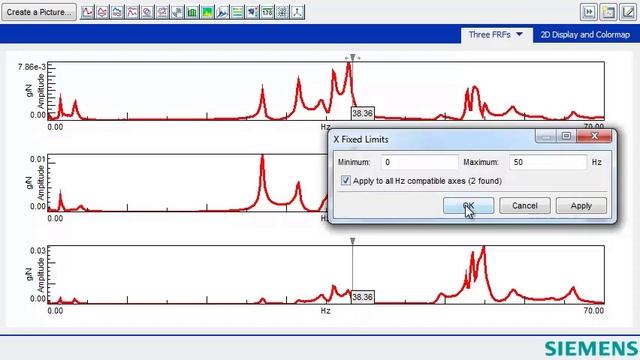Select the green horizontal lines display icon
Screen dimensions: 640x360
click(x=238, y=12)
